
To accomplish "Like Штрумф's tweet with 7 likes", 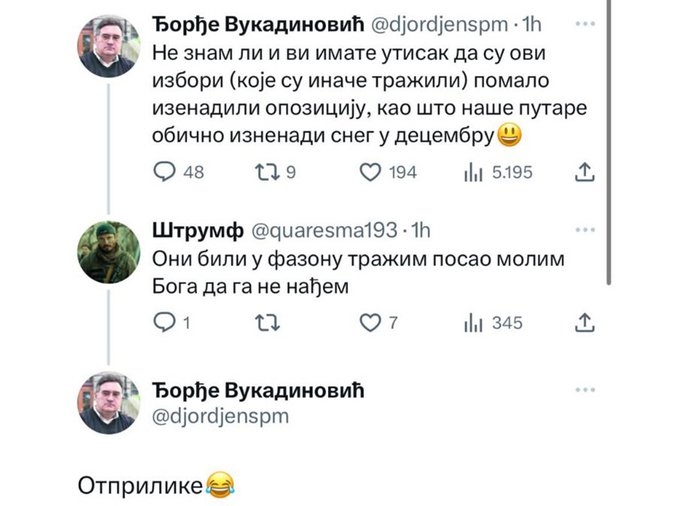I will tap(370, 322).
